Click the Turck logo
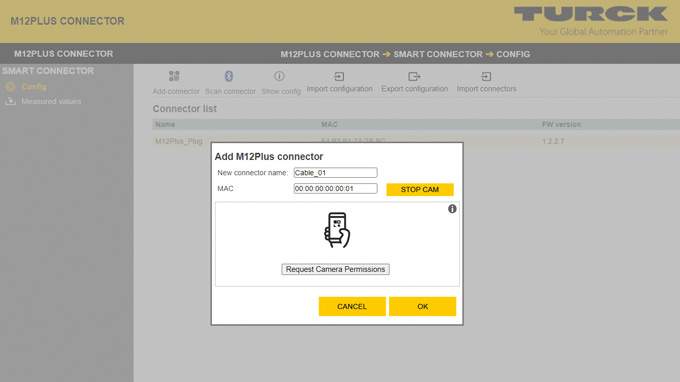The image size is (680, 382). (x=591, y=14)
